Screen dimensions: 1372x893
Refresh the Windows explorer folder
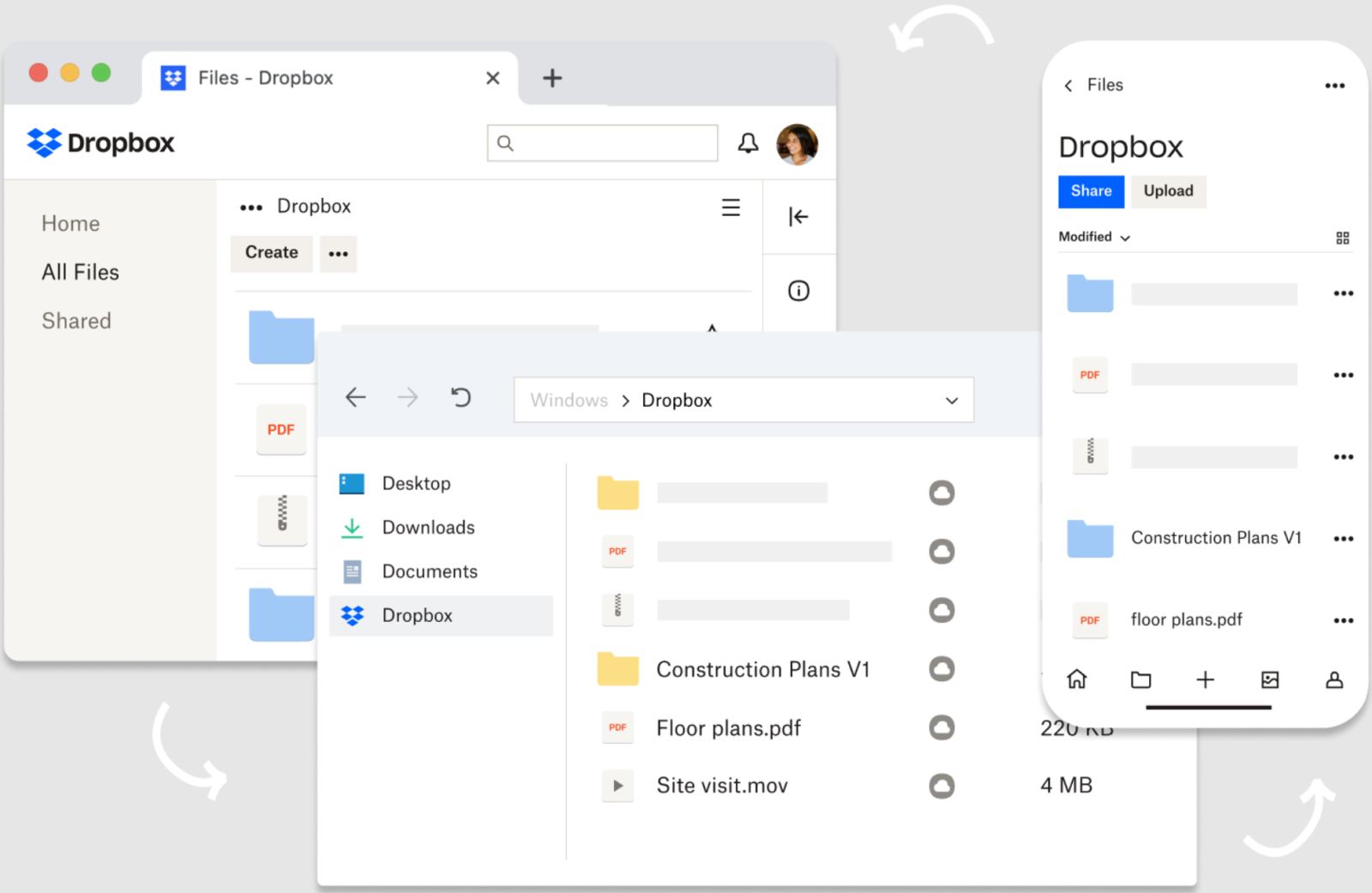coord(460,397)
